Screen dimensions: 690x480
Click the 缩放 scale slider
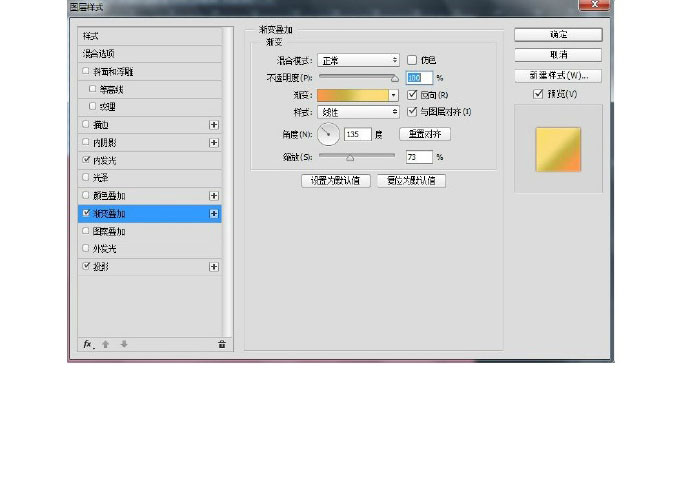point(357,156)
